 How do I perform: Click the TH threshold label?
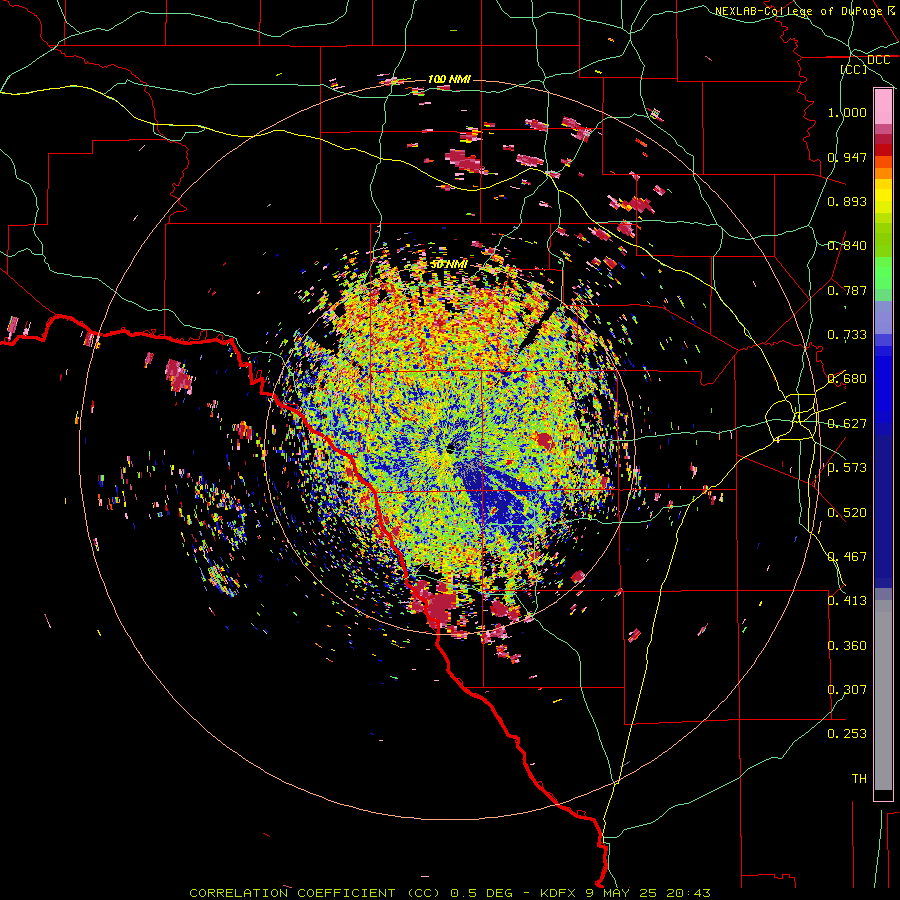pos(859,779)
